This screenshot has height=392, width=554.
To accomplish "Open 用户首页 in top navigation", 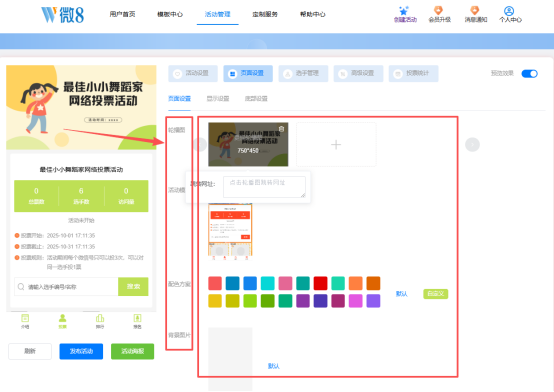I will coord(122,14).
